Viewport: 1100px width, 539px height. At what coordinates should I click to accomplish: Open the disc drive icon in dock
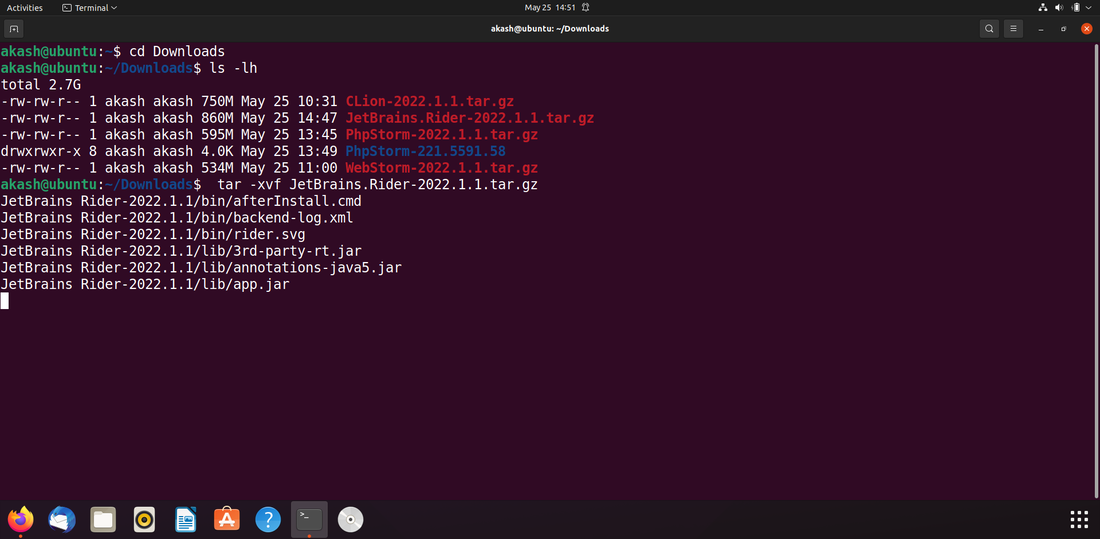point(350,519)
